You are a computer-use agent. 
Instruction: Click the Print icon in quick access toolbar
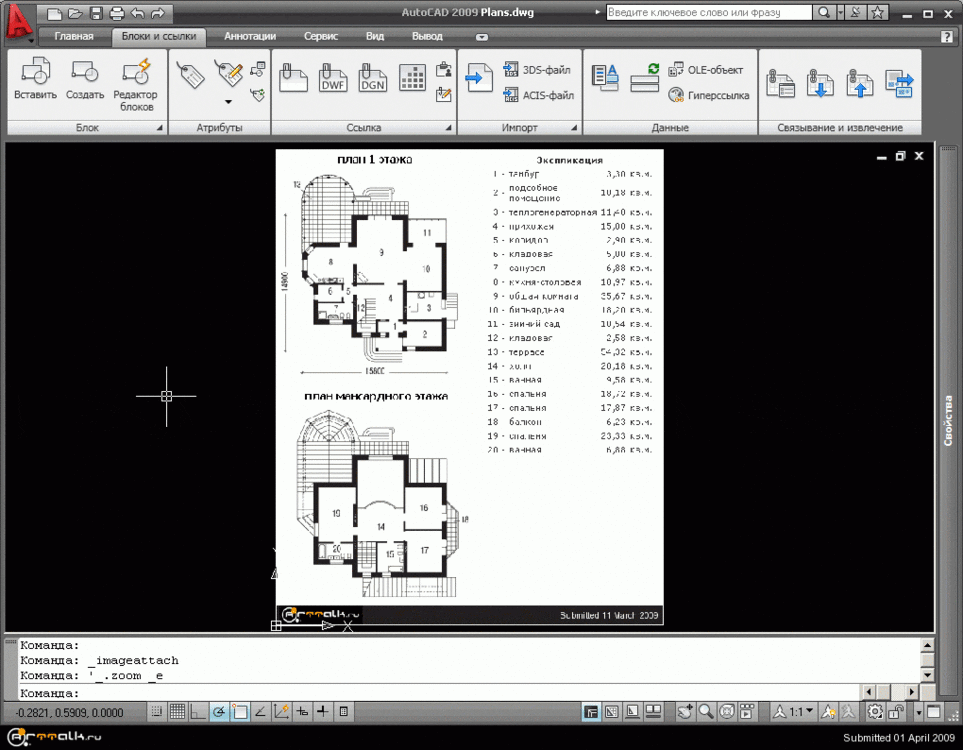coord(116,13)
